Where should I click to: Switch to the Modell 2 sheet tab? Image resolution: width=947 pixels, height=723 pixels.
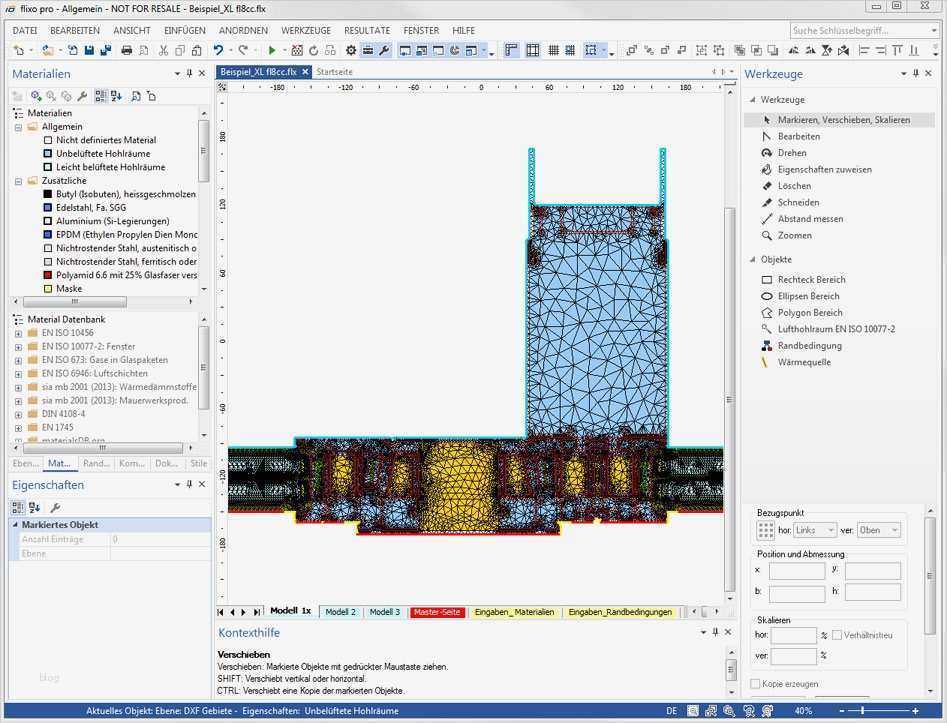[340, 612]
